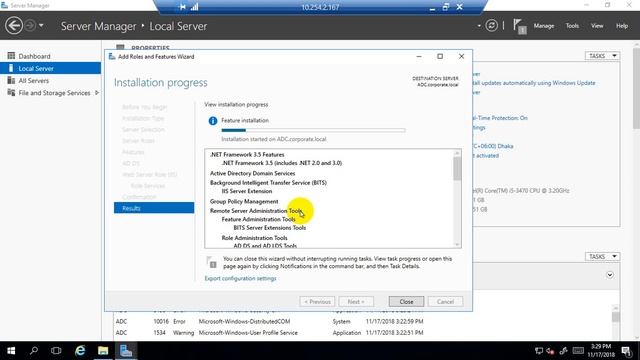Click the Dashboard icon in the sidebar

[x=11, y=56]
